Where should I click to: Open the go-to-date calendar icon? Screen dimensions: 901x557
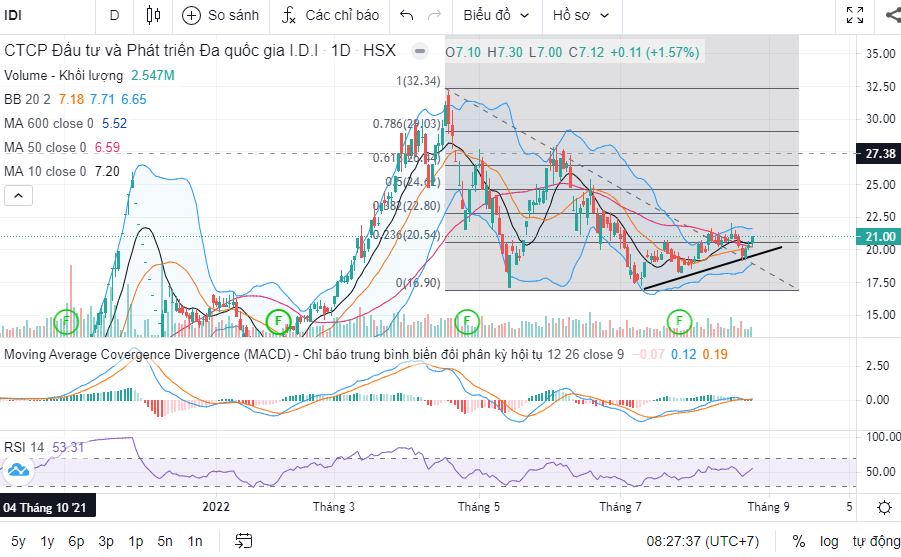(x=243, y=541)
